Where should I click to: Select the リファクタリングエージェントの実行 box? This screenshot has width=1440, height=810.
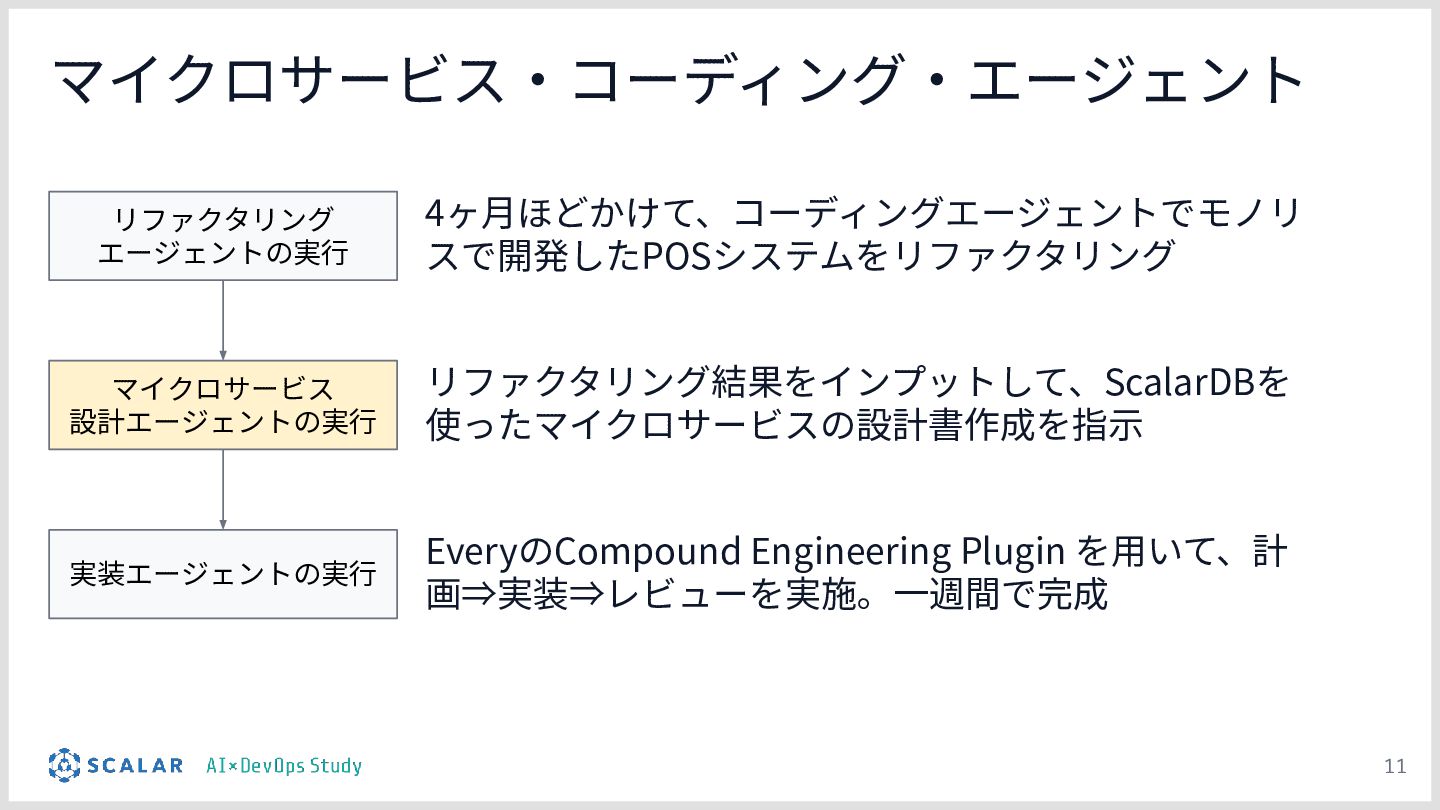[x=223, y=236]
